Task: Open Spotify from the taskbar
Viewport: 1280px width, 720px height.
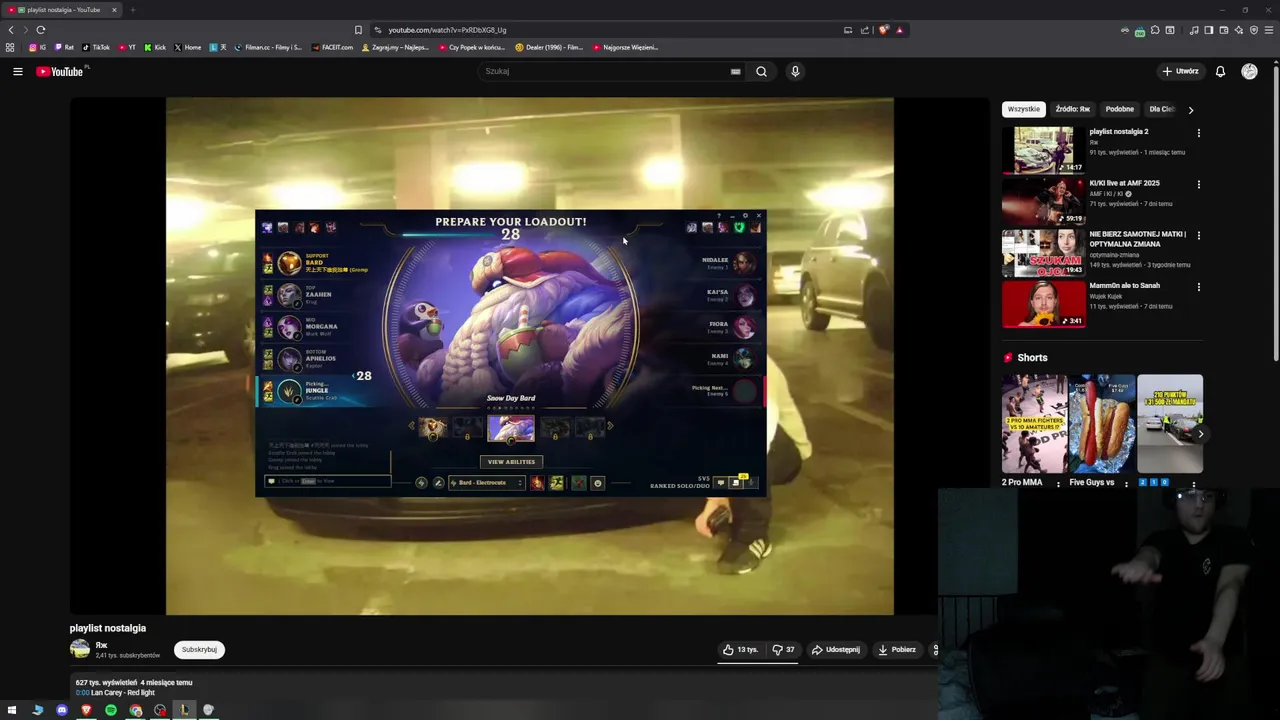Action: (111, 710)
